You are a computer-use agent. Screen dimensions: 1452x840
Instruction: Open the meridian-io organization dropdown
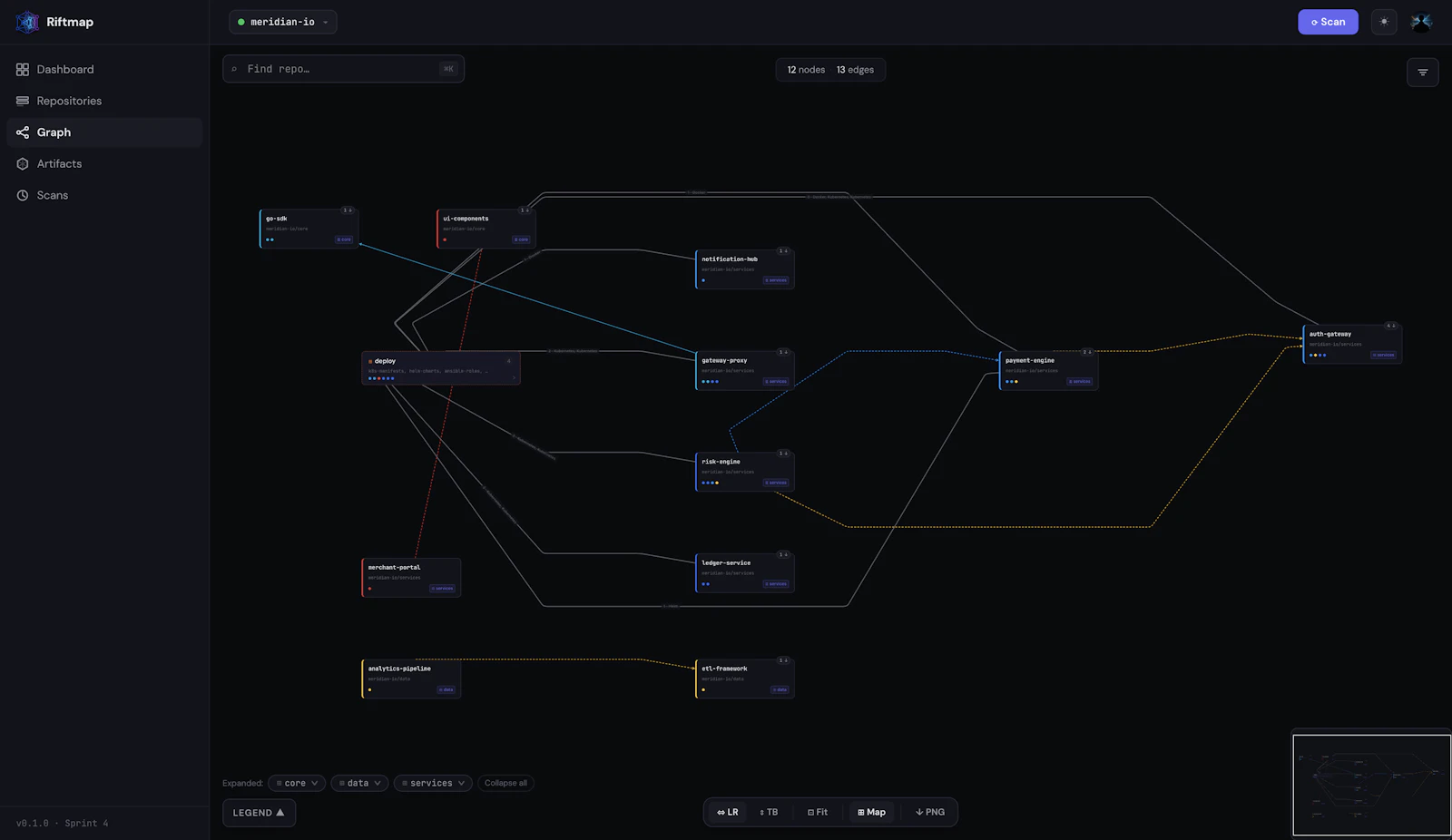point(283,22)
